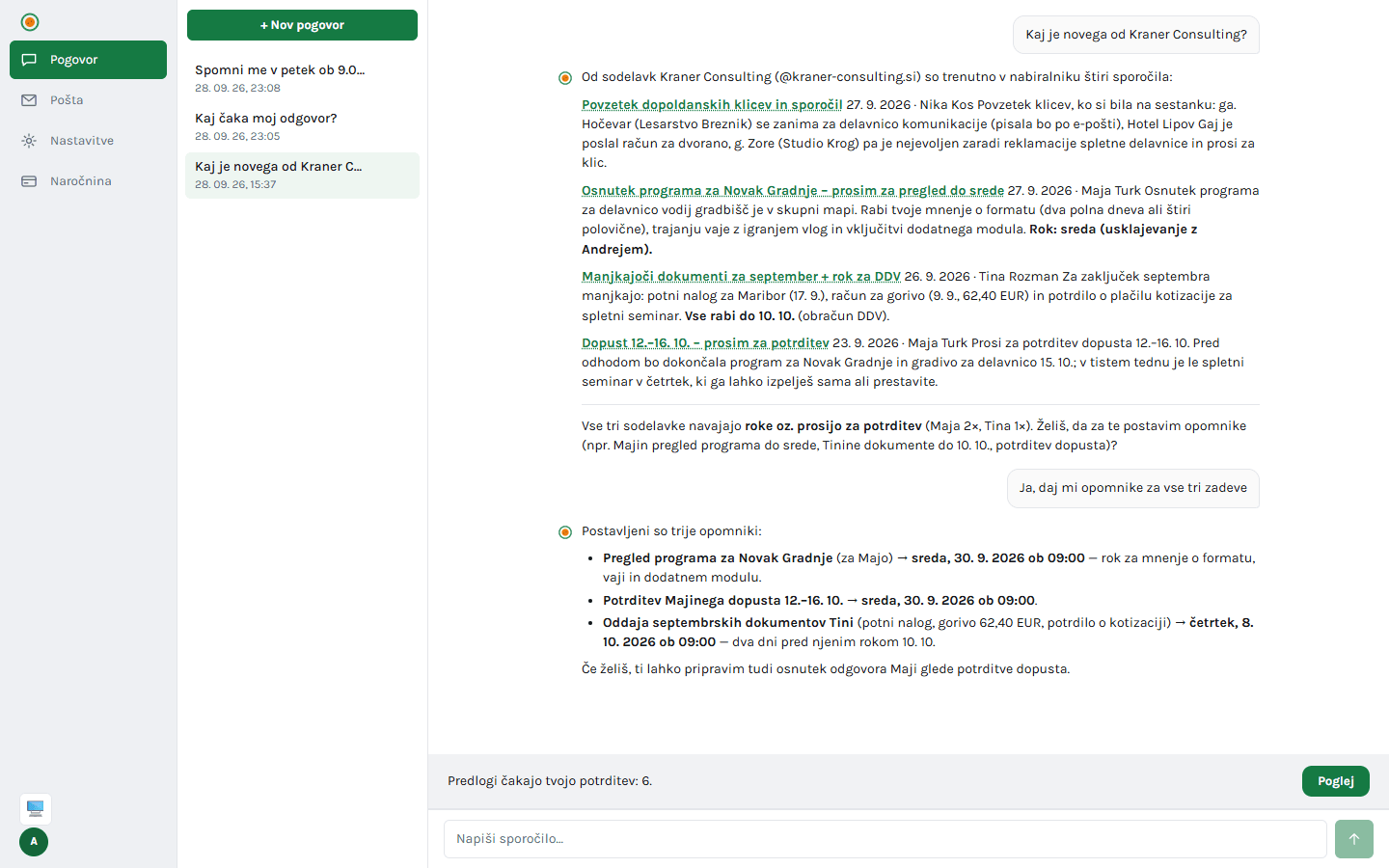
Task: Click the assistant icon beside 'Od sodelavk Kraner Consulting'
Action: [565, 78]
